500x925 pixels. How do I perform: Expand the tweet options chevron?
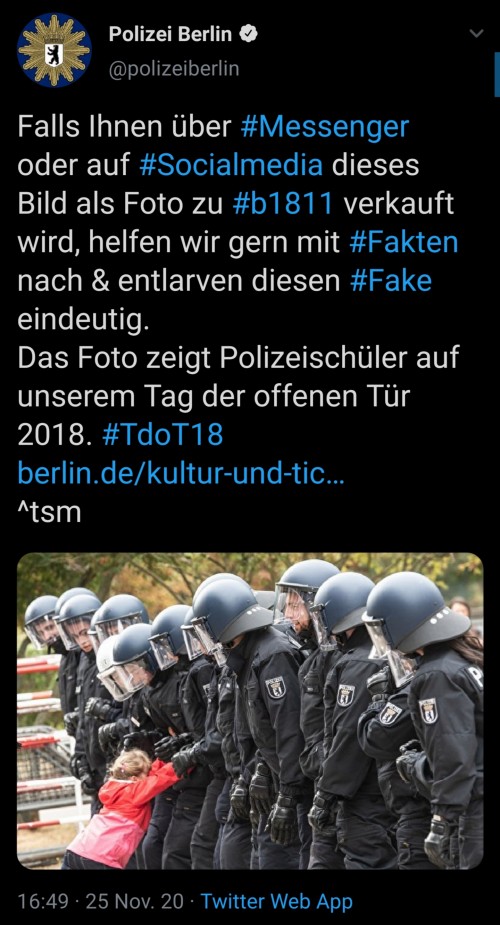coord(476,34)
